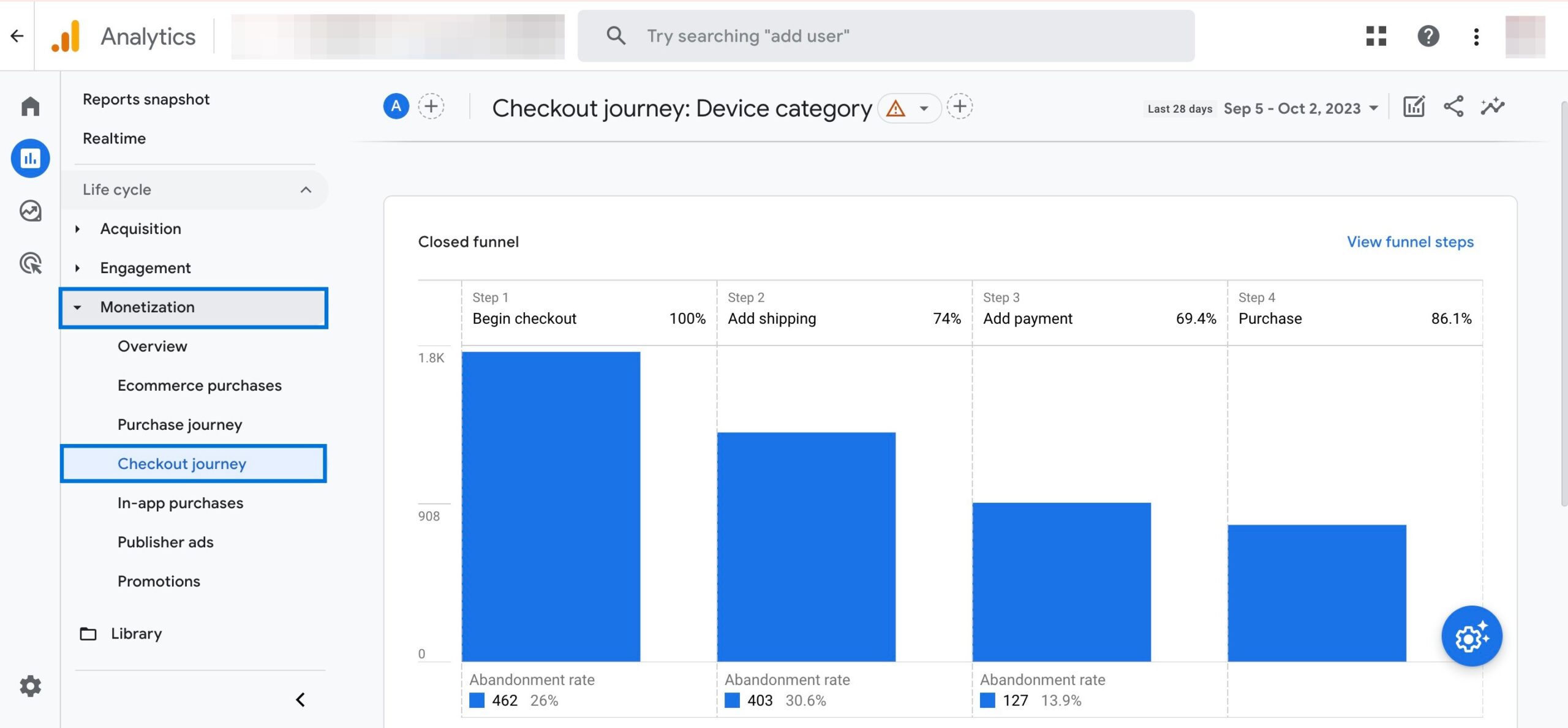Screen dimensions: 1568x728
Task: Click the 86.1% Purchase percentage
Action: tap(1451, 319)
